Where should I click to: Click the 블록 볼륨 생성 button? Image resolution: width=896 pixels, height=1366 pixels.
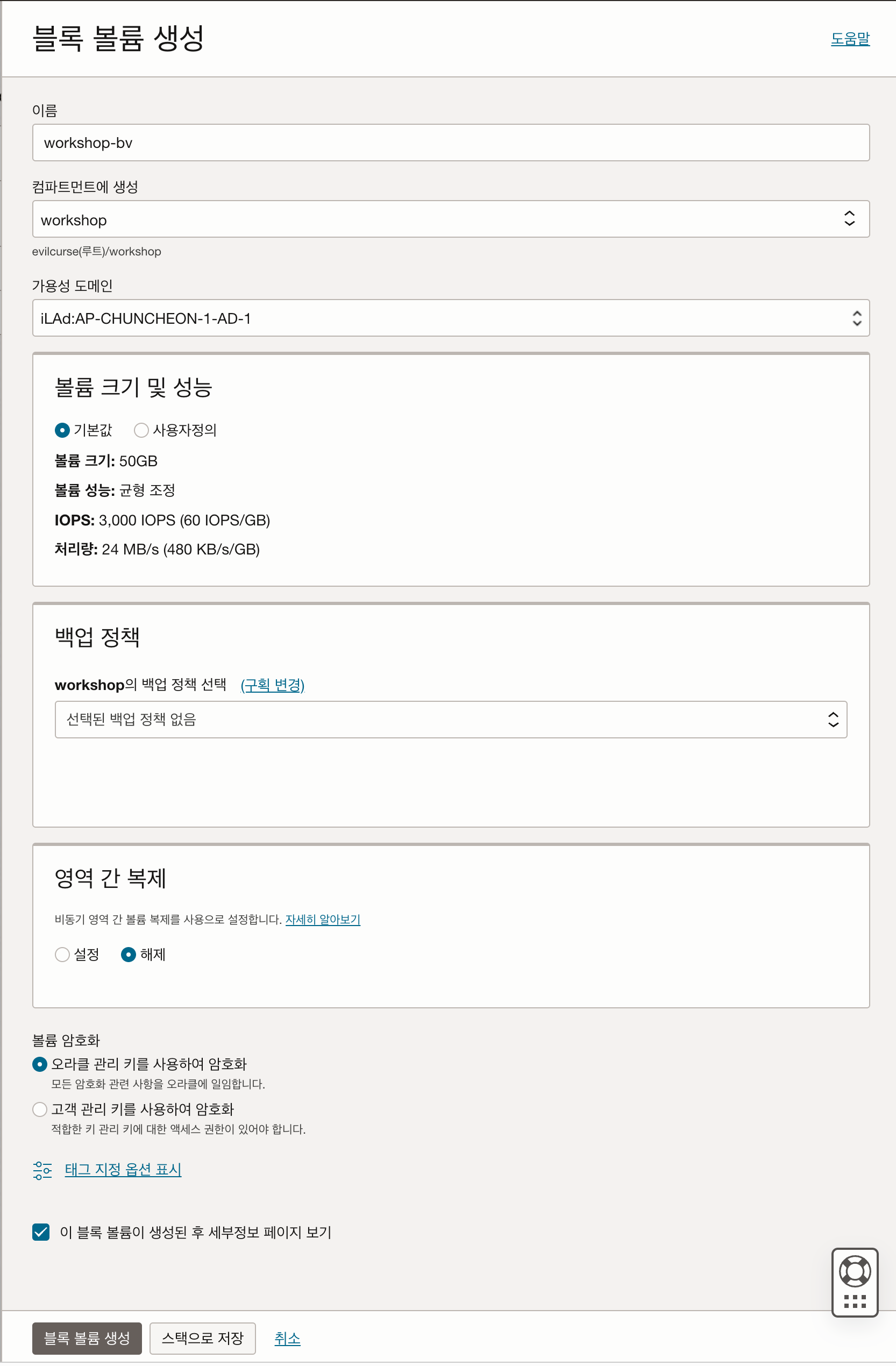click(87, 1338)
